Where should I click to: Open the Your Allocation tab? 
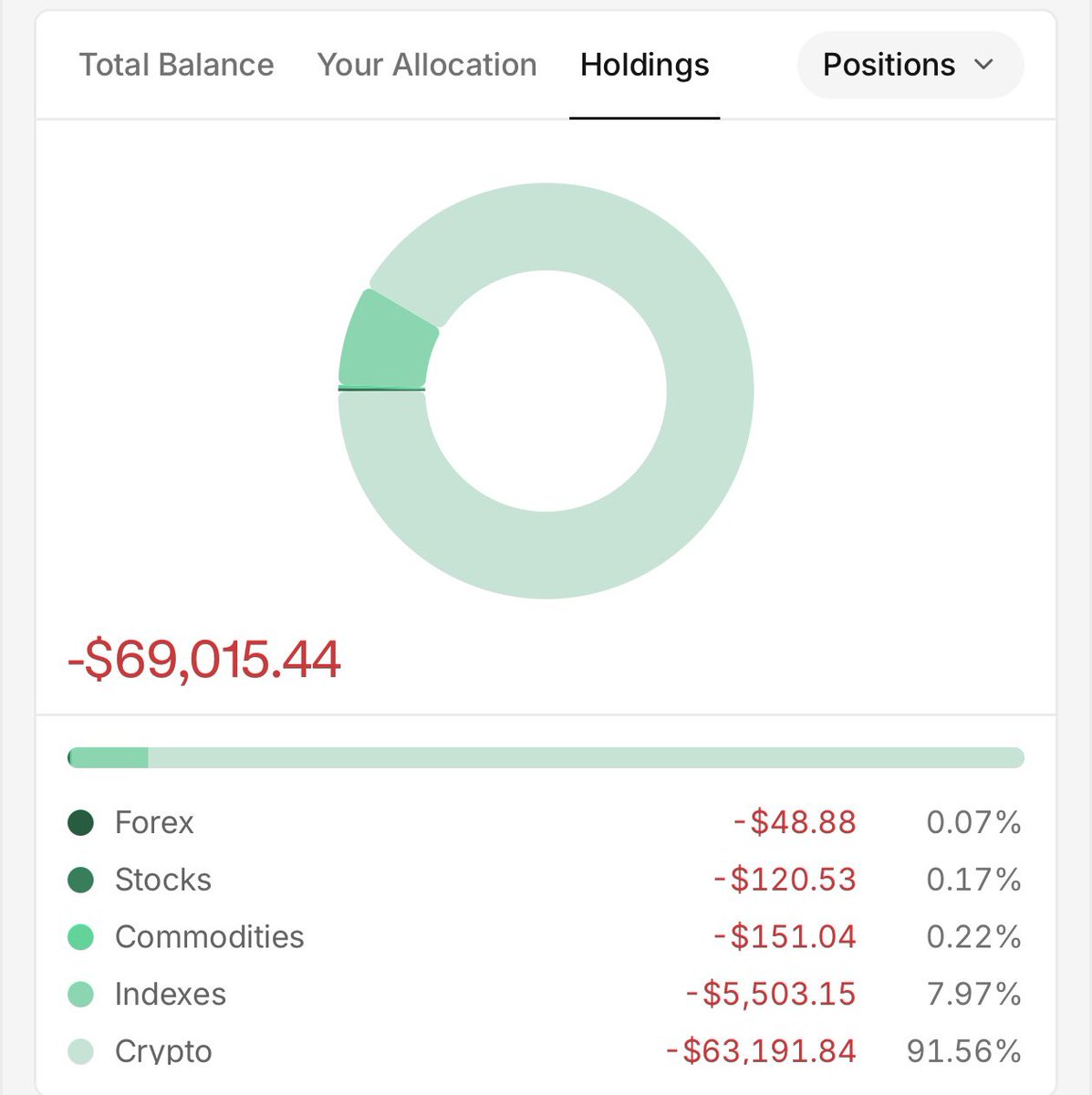(427, 65)
